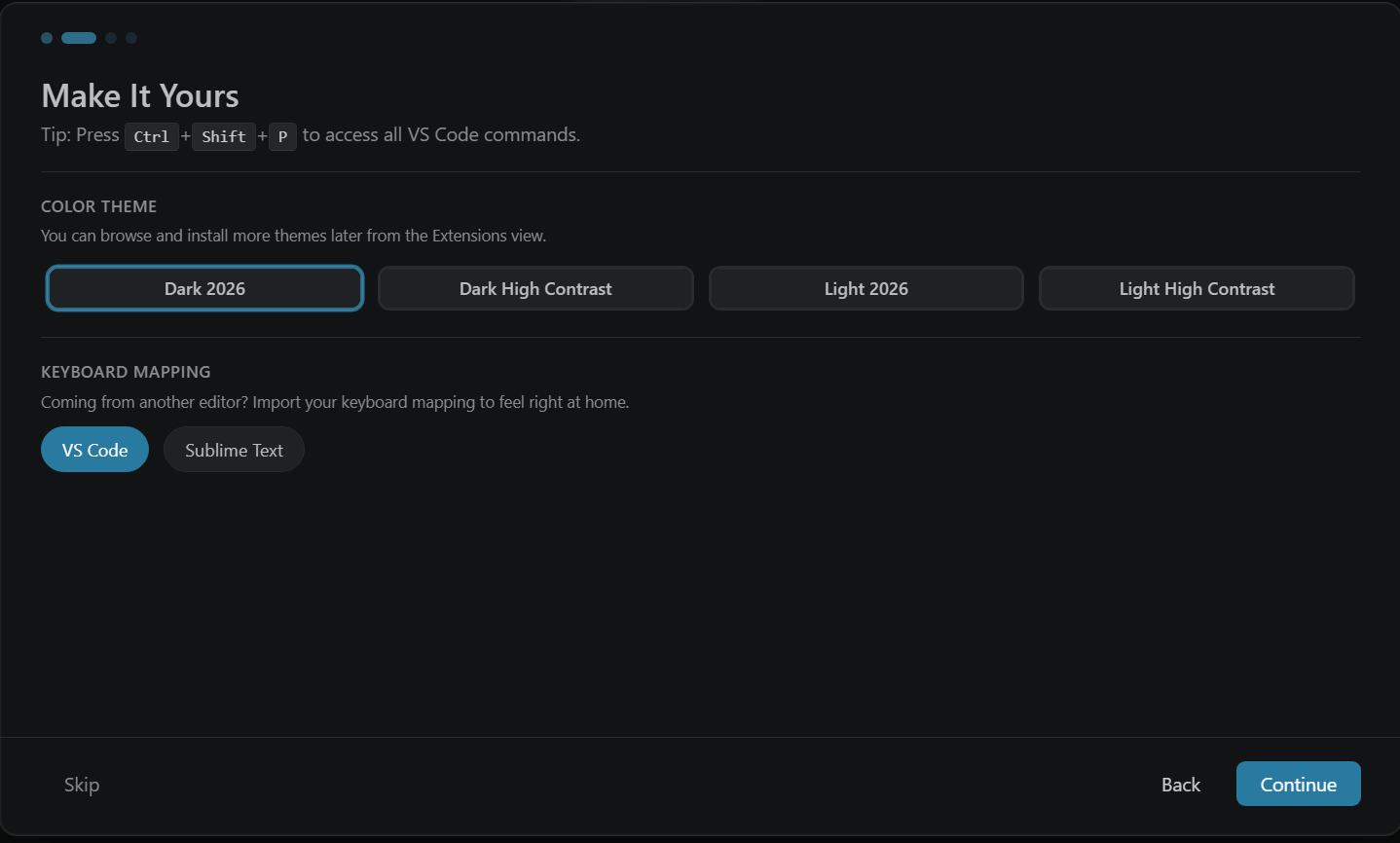Image resolution: width=1400 pixels, height=843 pixels.
Task: Click the fourth step indicator dot
Action: pos(131,37)
